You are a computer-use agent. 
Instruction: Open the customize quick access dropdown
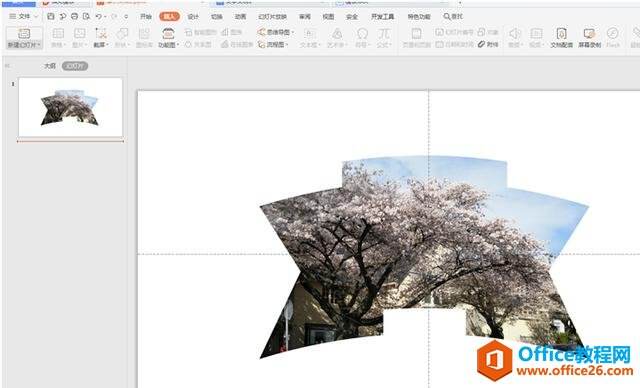(x=126, y=16)
